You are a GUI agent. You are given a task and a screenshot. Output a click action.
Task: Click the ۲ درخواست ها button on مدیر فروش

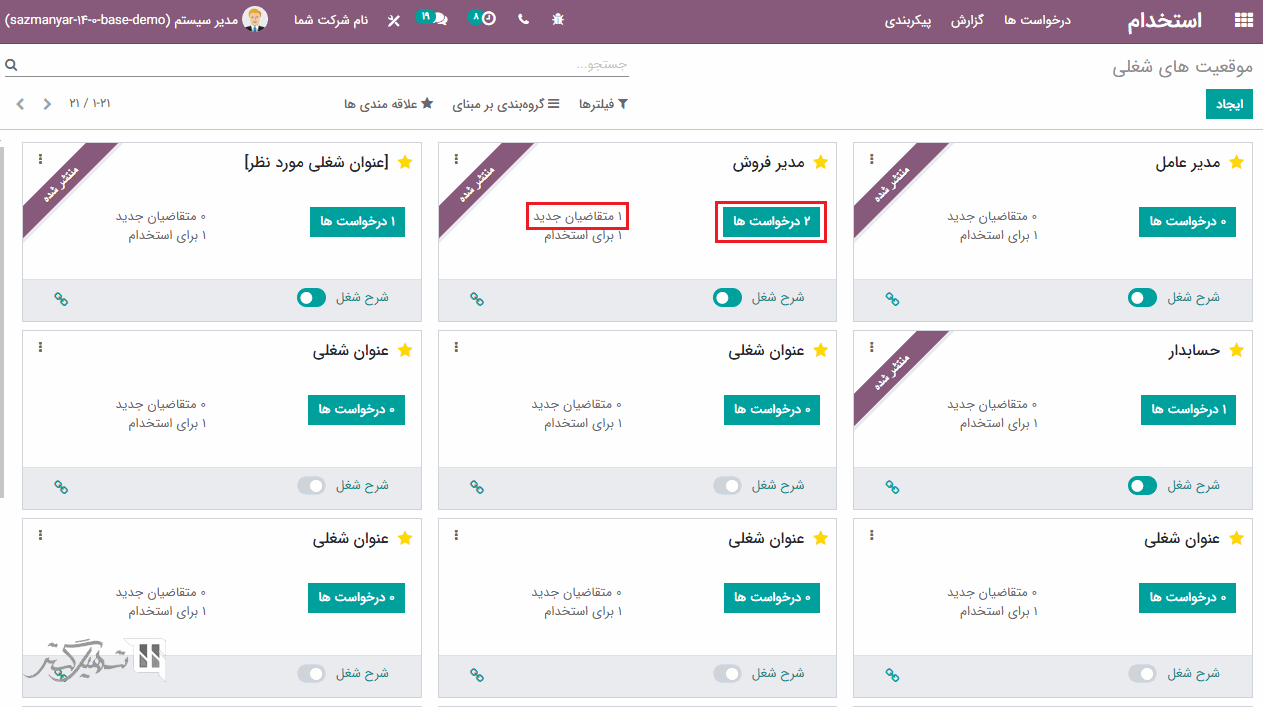pos(771,221)
